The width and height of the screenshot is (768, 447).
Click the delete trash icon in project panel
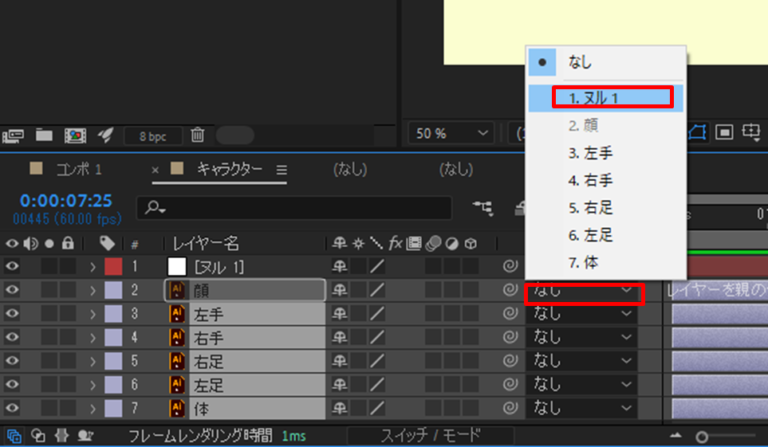198,134
